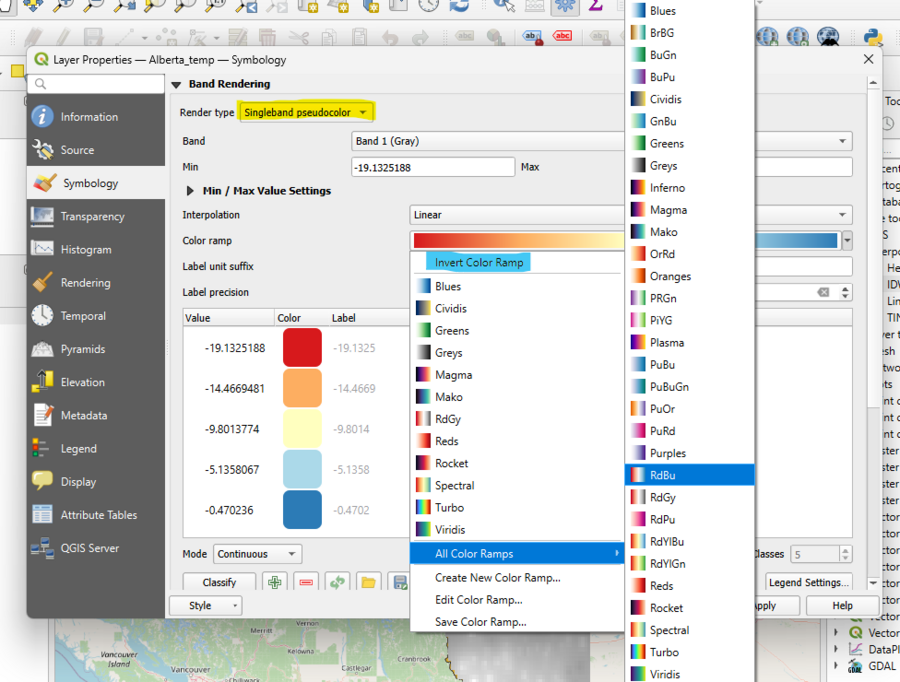Click the red 'abc' annotation toolbar icon
This screenshot has height=682, width=900.
[x=561, y=37]
